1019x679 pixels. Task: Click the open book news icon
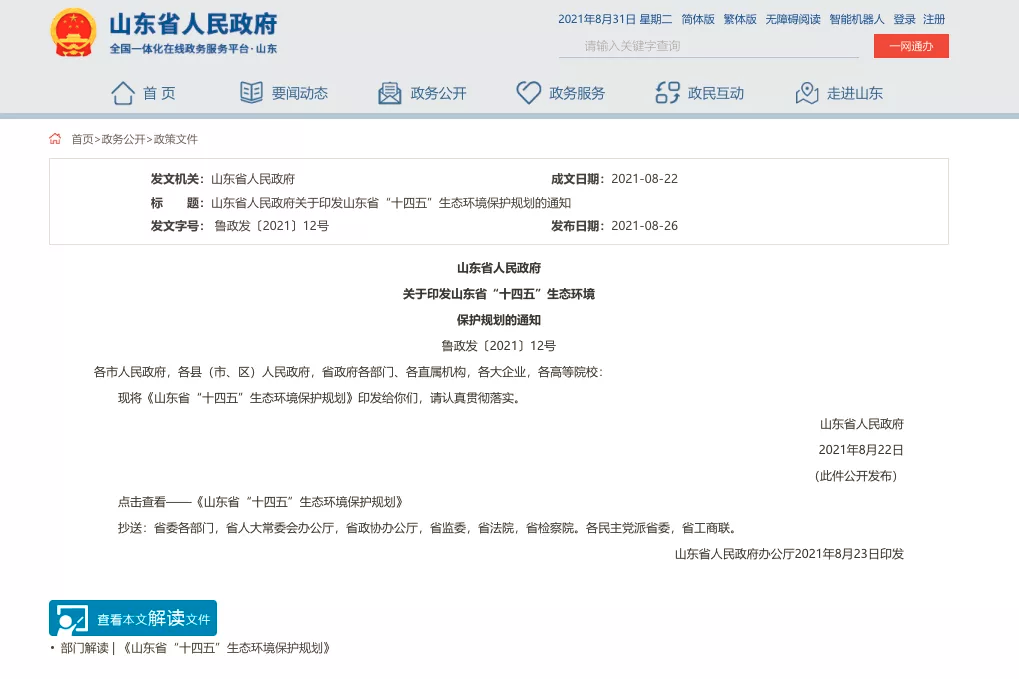(x=251, y=93)
